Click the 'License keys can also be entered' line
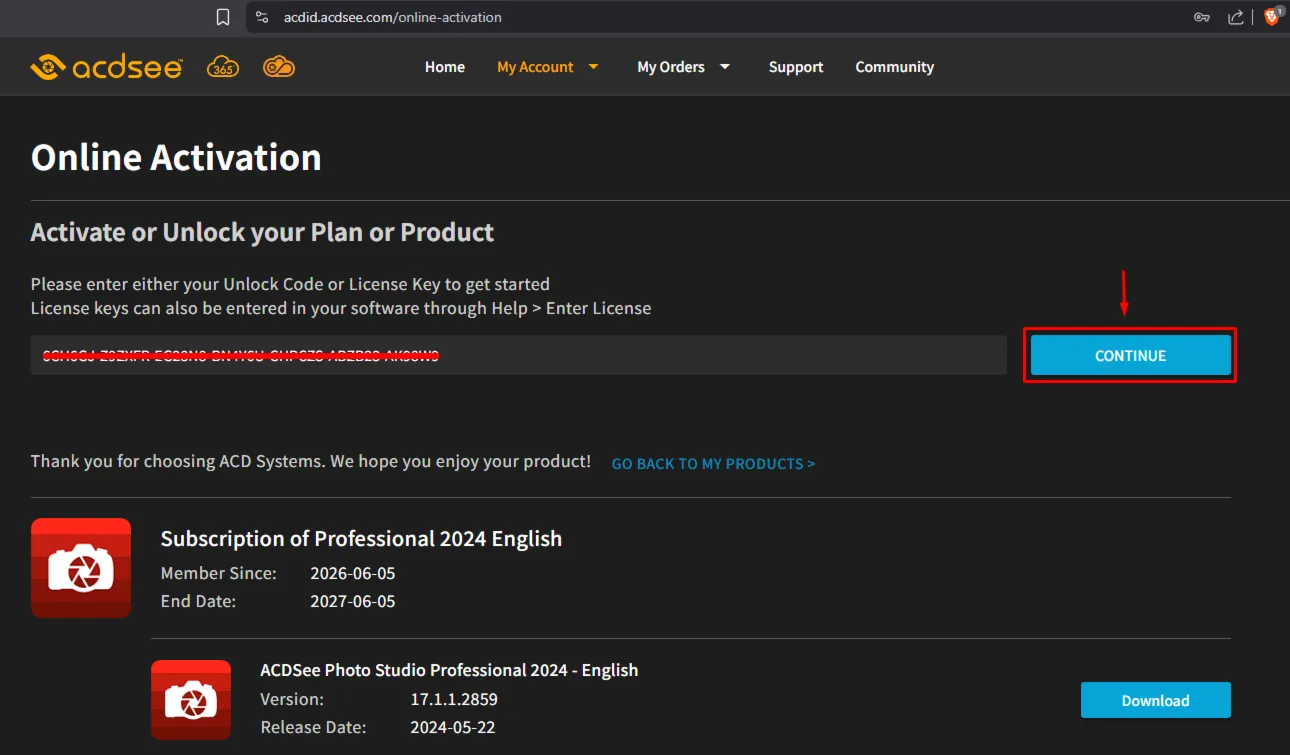This screenshot has height=755, width=1290. tap(341, 308)
